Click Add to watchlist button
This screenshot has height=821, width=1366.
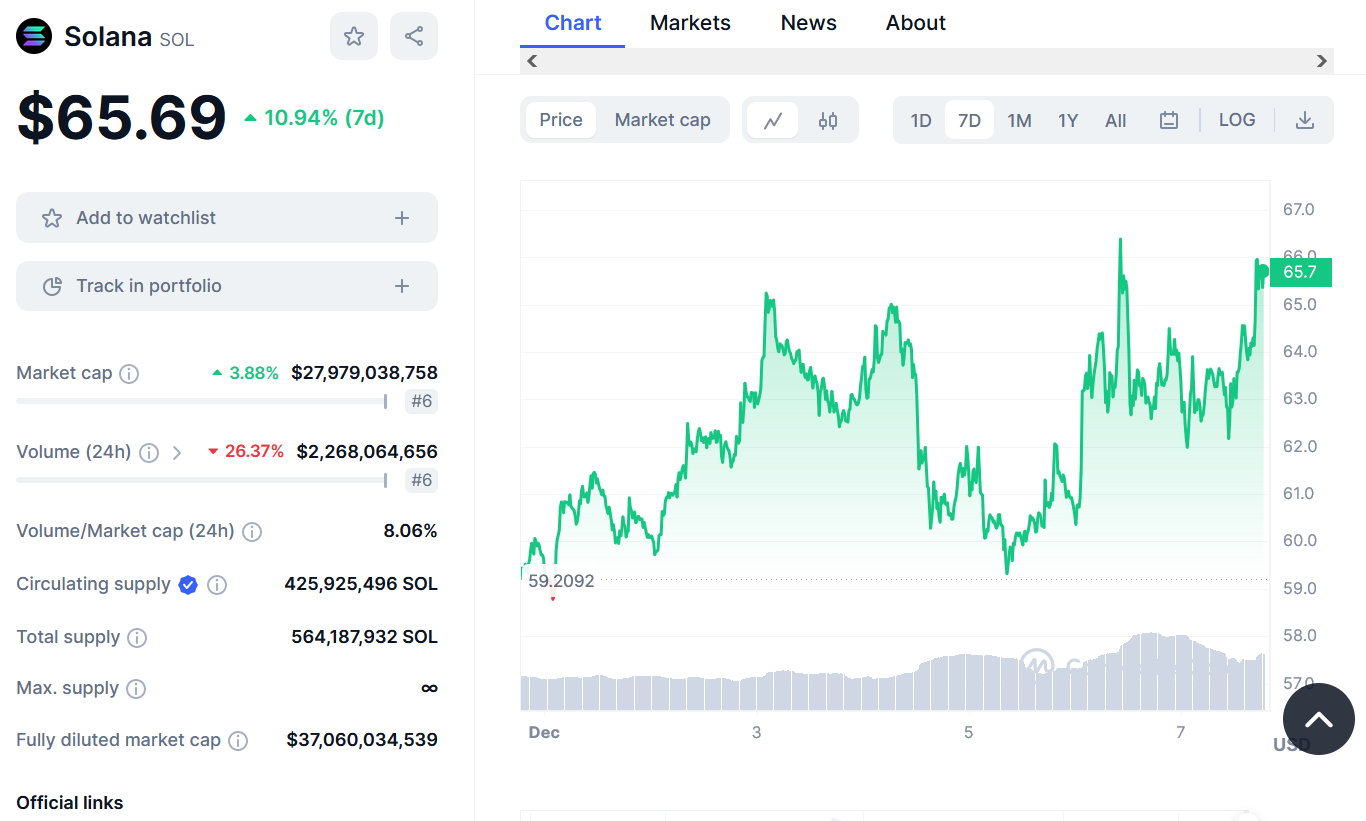[x=227, y=217]
